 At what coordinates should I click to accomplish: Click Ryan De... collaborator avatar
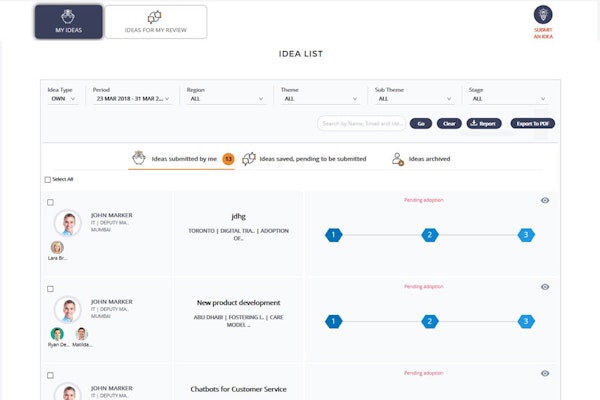(x=57, y=334)
